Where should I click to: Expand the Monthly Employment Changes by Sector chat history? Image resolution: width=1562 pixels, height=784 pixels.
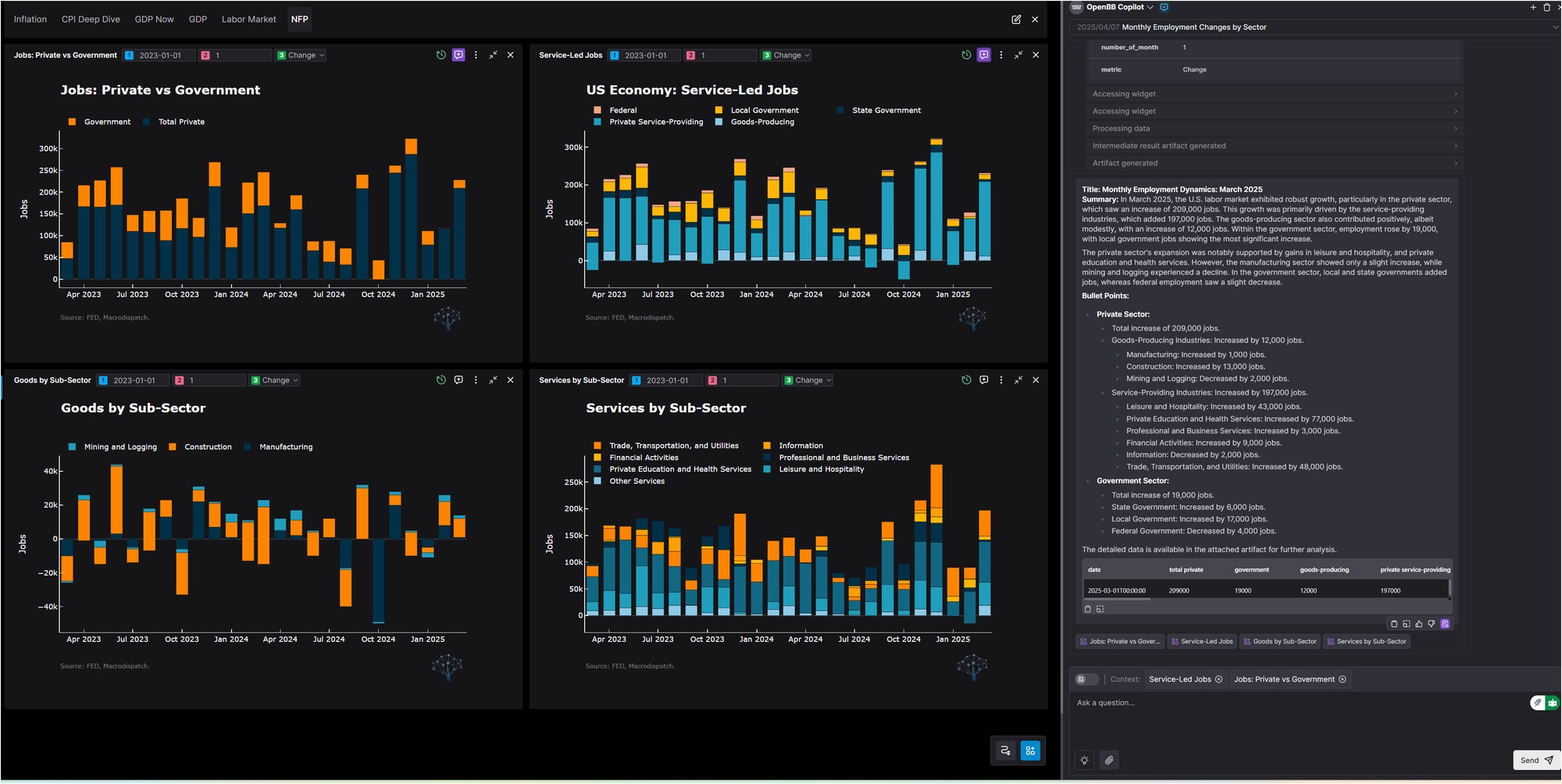tap(1314, 27)
